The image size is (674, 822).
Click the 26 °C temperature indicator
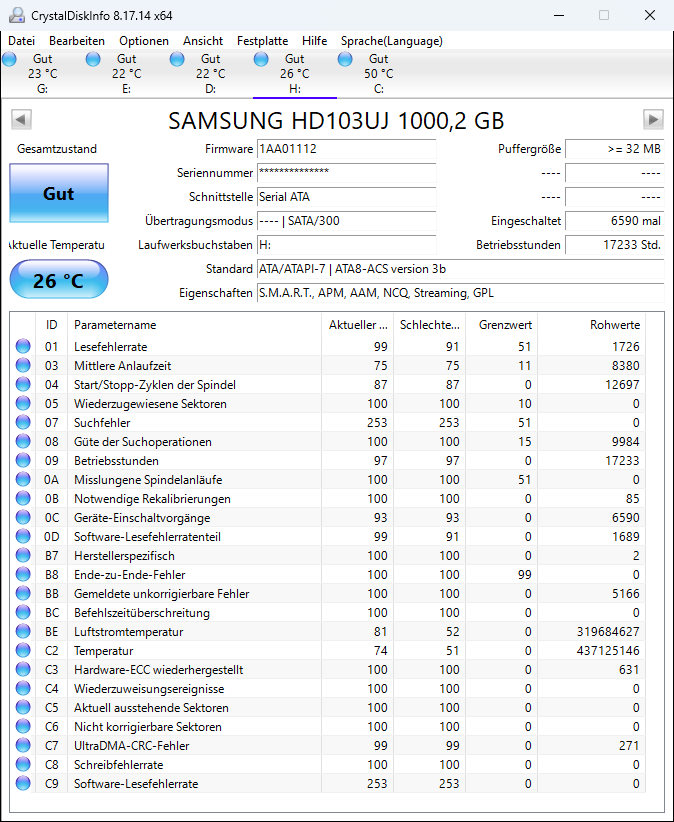(59, 280)
